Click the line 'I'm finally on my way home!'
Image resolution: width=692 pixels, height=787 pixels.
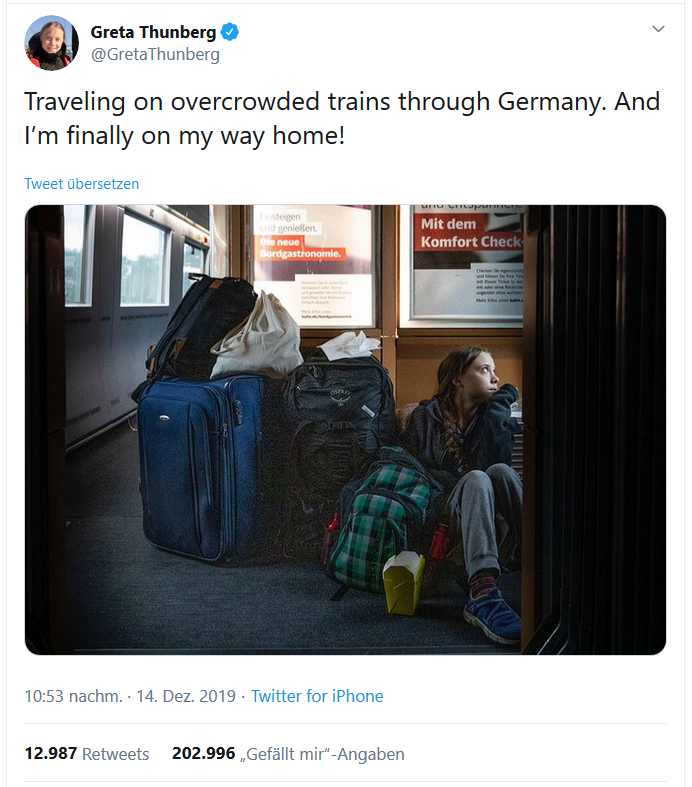[x=185, y=136]
